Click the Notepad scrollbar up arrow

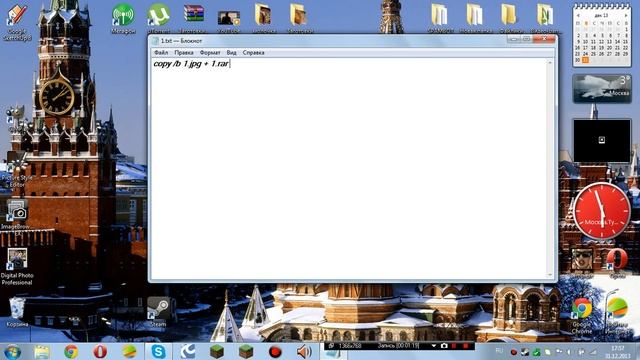pyautogui.click(x=550, y=62)
